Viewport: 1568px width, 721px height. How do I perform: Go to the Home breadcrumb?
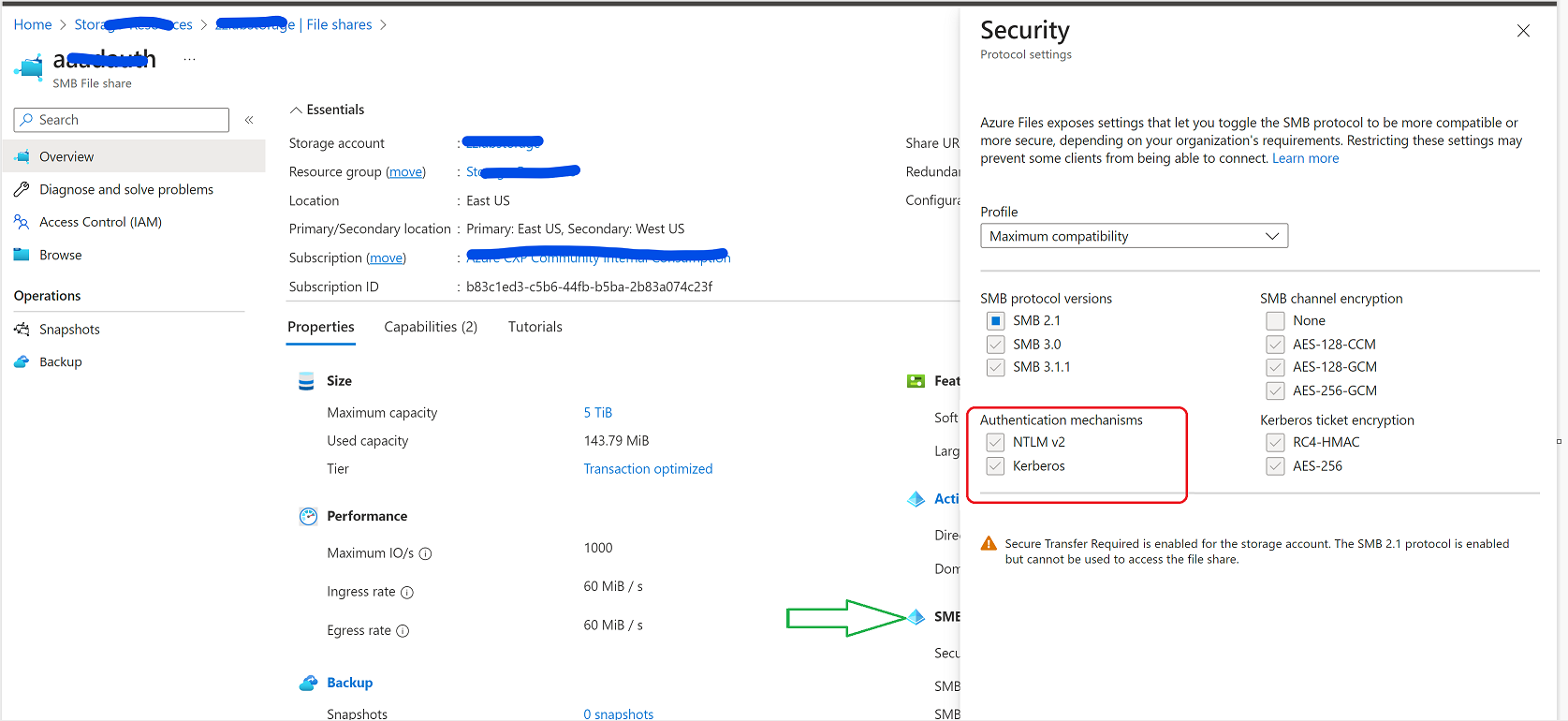(33, 24)
